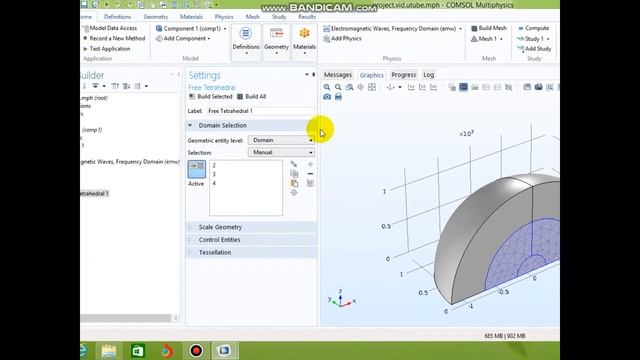
Task: Click Add Physics button
Action: tap(342, 38)
